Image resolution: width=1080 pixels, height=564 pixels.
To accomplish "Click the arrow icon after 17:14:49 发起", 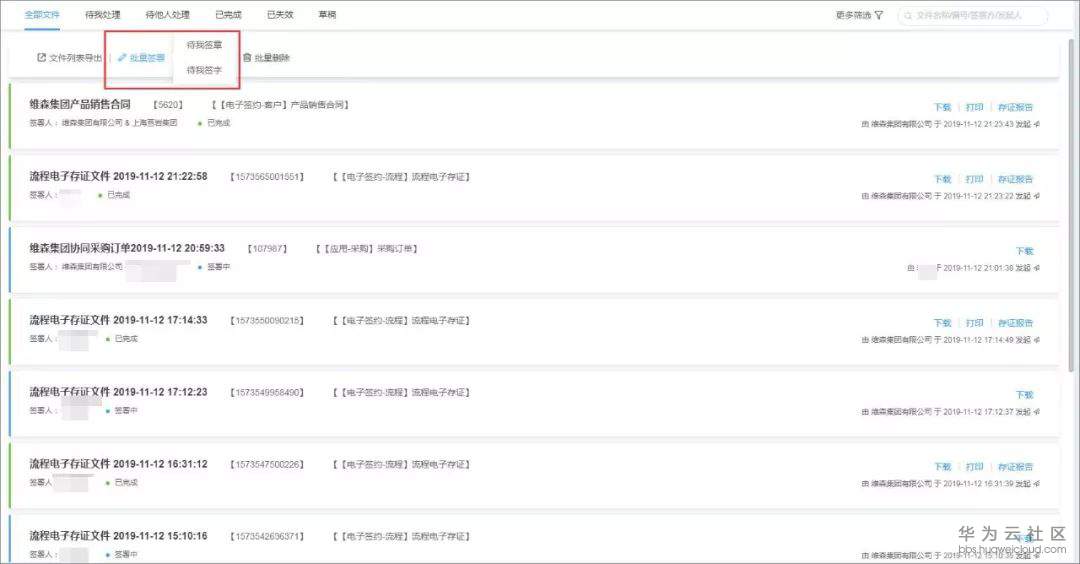I will click(x=1036, y=340).
